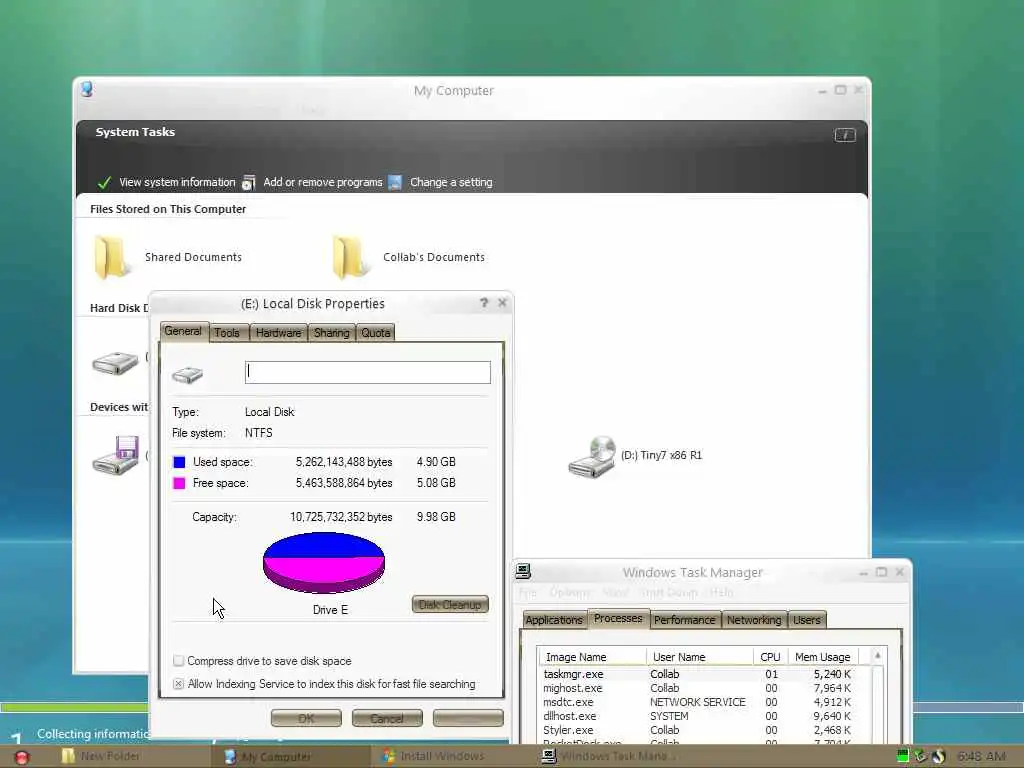Click the unlabeled button right of Cancel

[x=468, y=718]
